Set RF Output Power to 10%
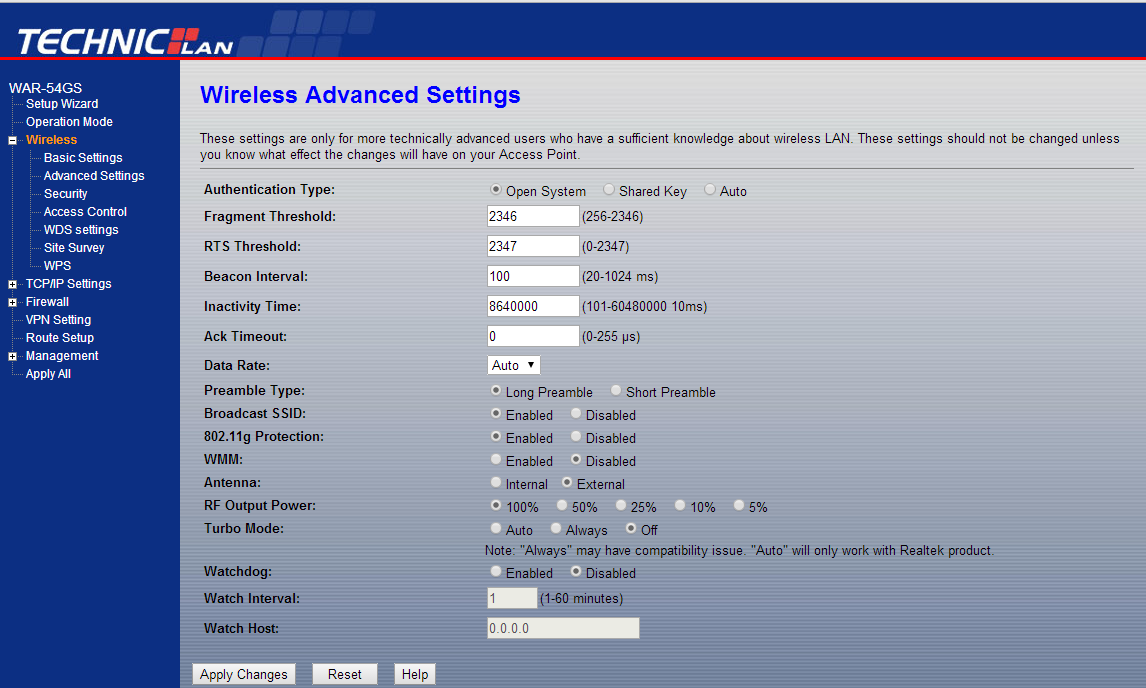This screenshot has width=1146, height=688. (680, 505)
